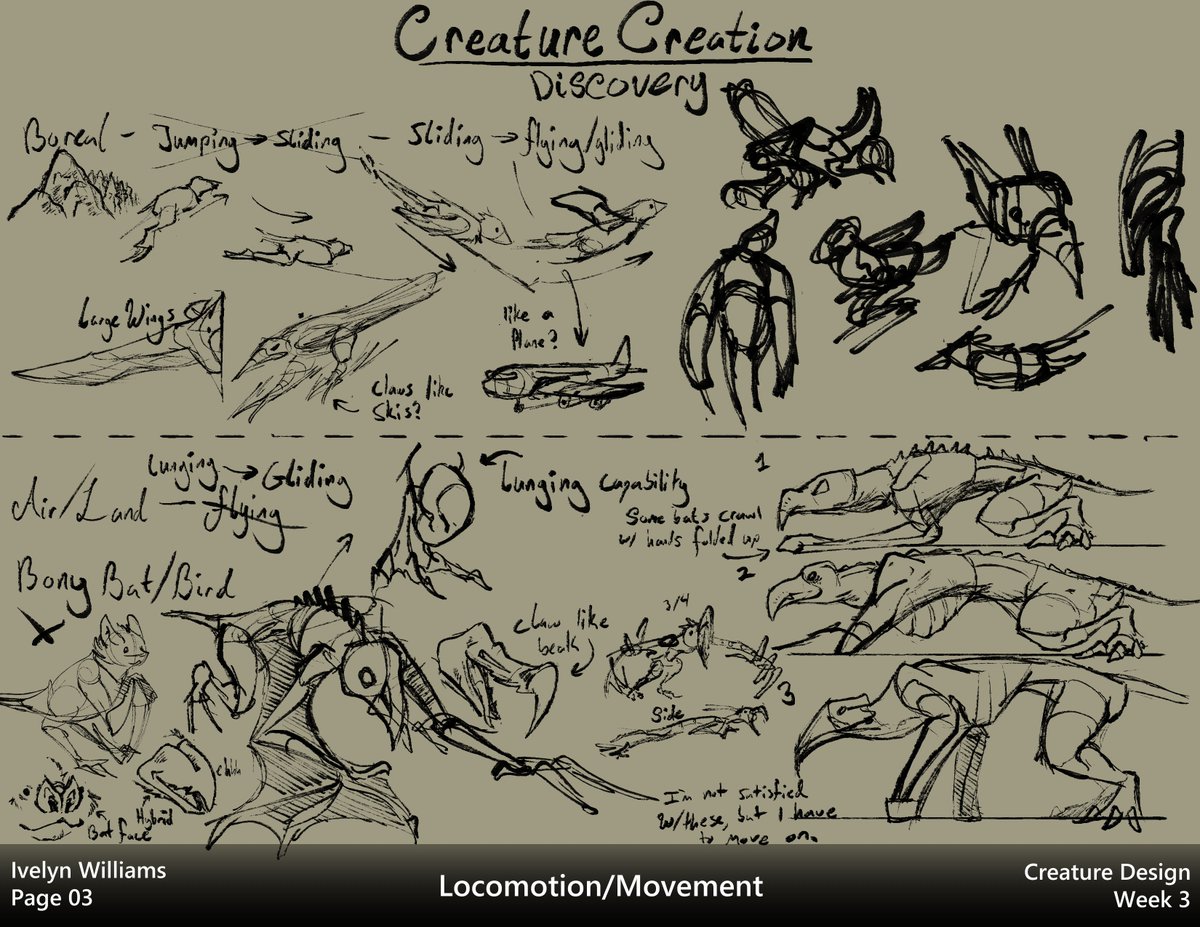The height and width of the screenshot is (927, 1200).
Task: Select the 'Locomotion/Movement' title bar text
Action: [x=600, y=887]
